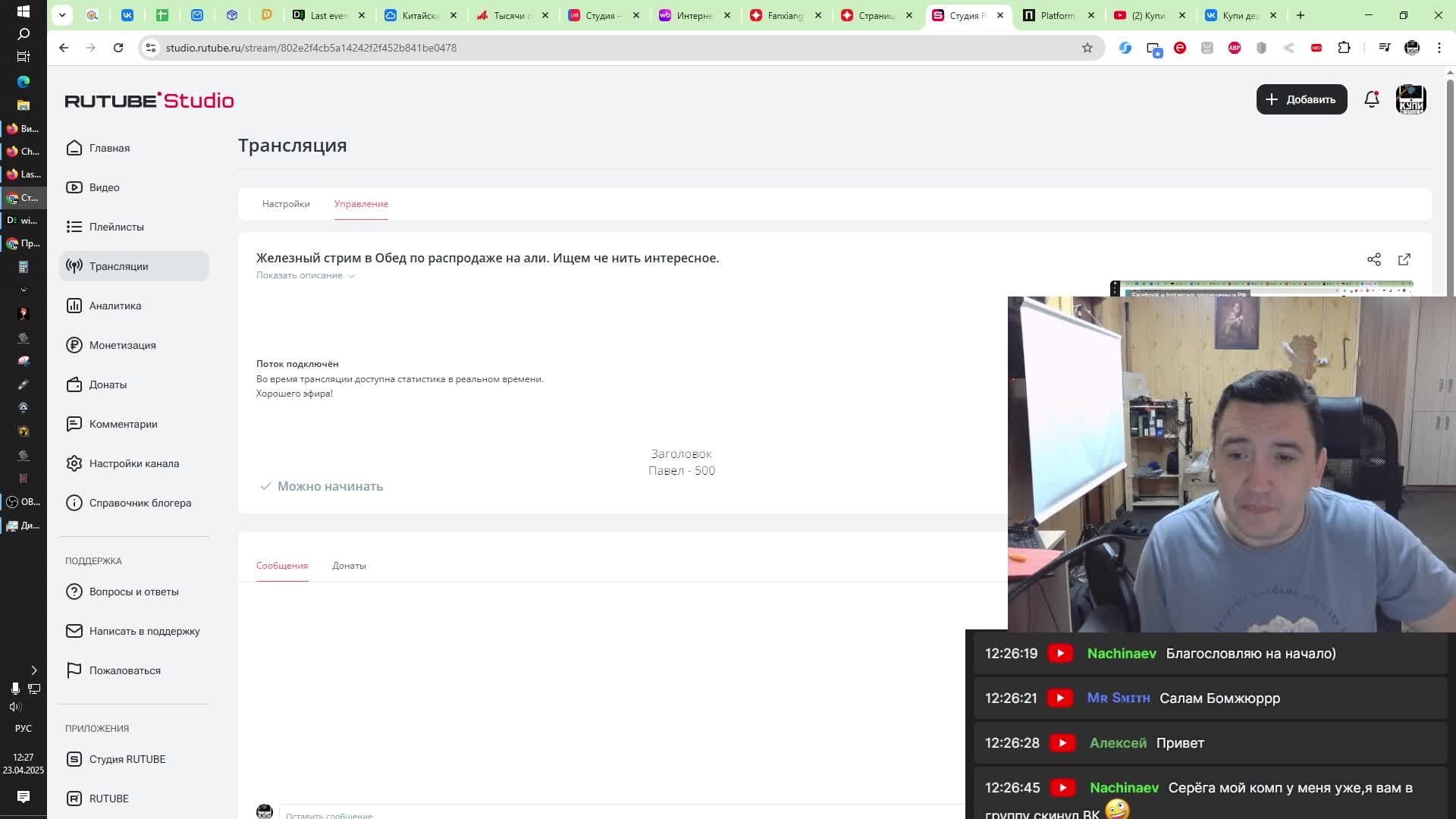
Task: Open Донаты in sidebar
Action: [108, 384]
